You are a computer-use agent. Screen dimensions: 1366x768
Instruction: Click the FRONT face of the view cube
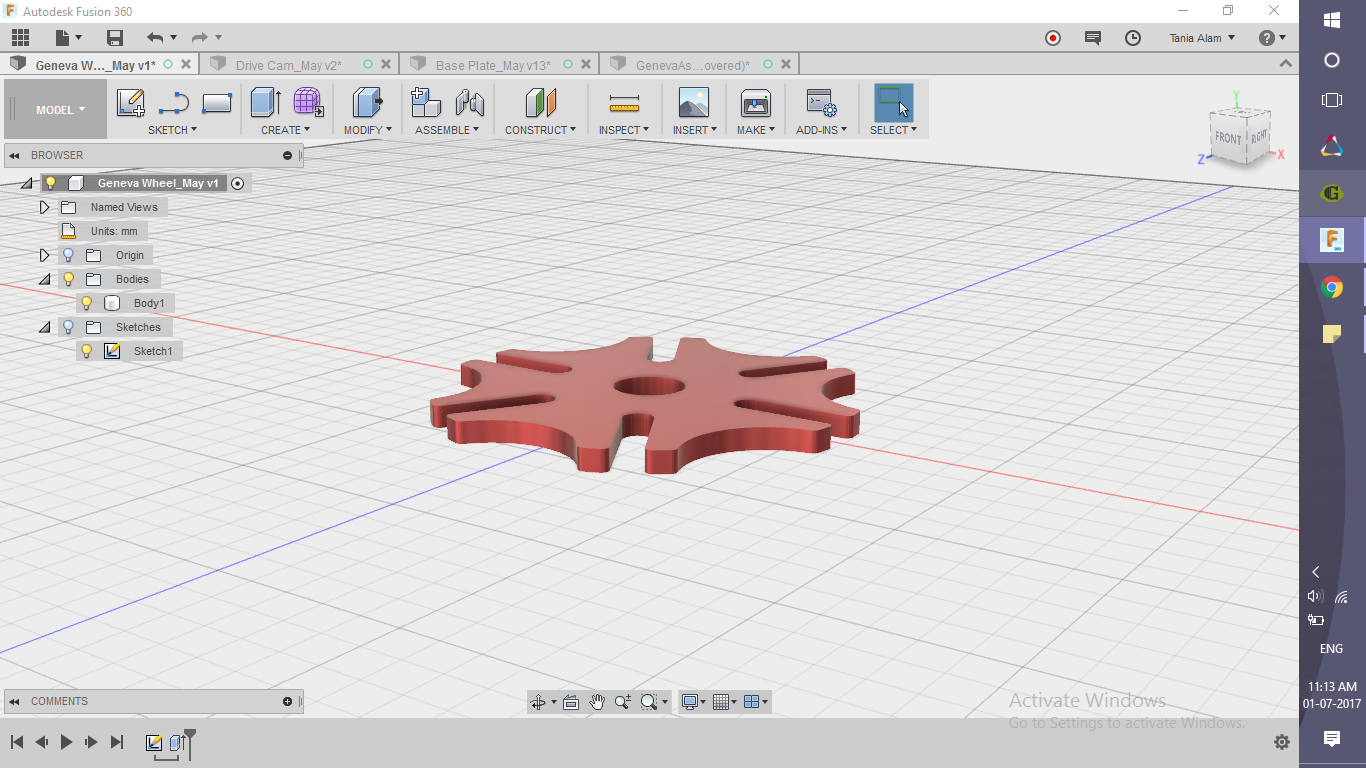pos(1227,138)
